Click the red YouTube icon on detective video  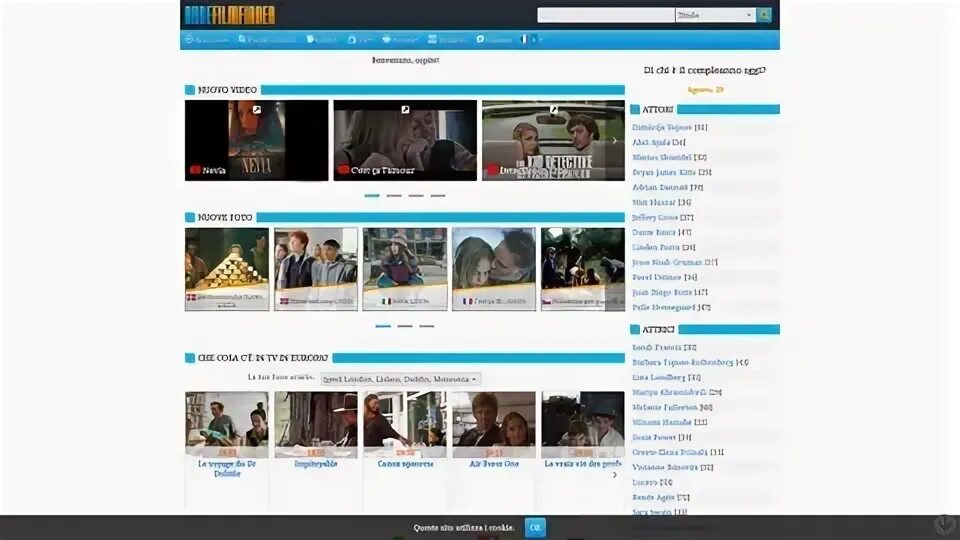coord(492,170)
